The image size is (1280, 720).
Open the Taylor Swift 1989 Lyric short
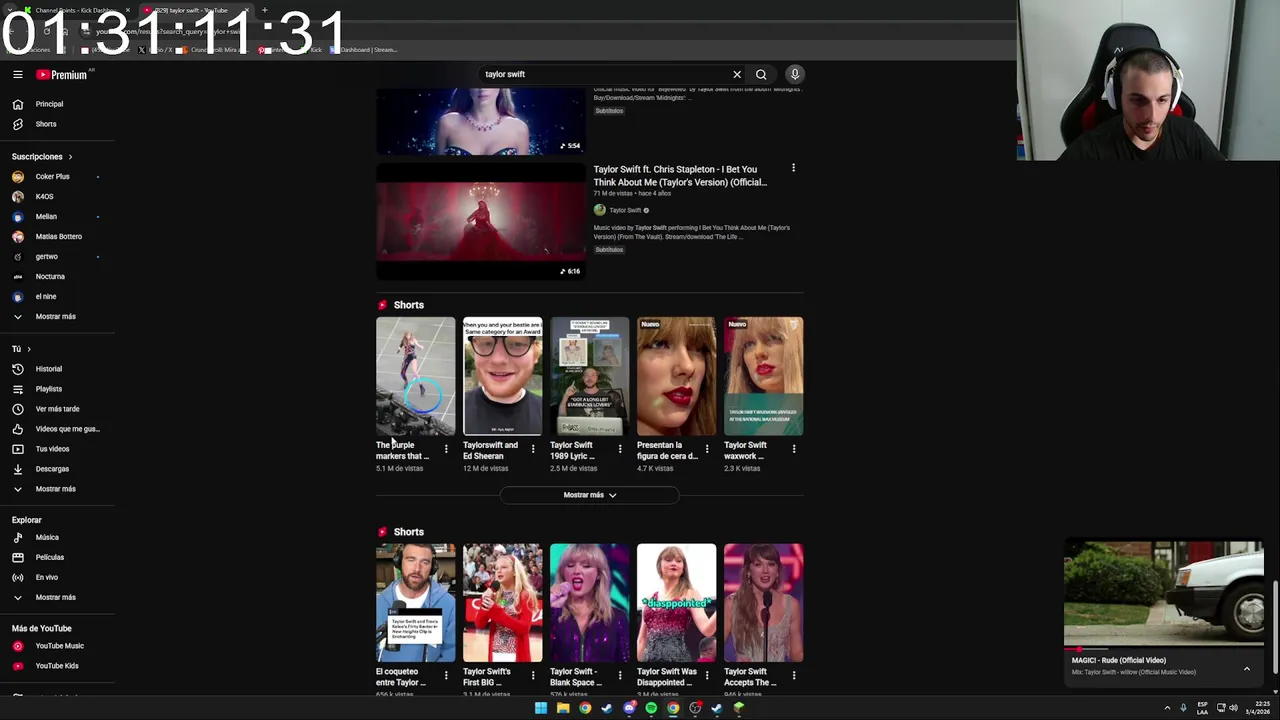tap(589, 377)
